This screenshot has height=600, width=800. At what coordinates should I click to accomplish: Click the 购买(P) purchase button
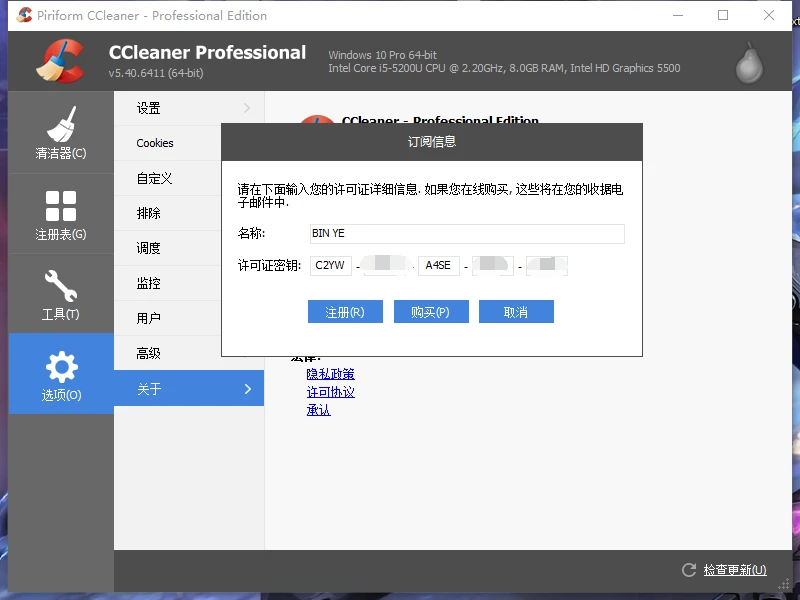click(431, 312)
